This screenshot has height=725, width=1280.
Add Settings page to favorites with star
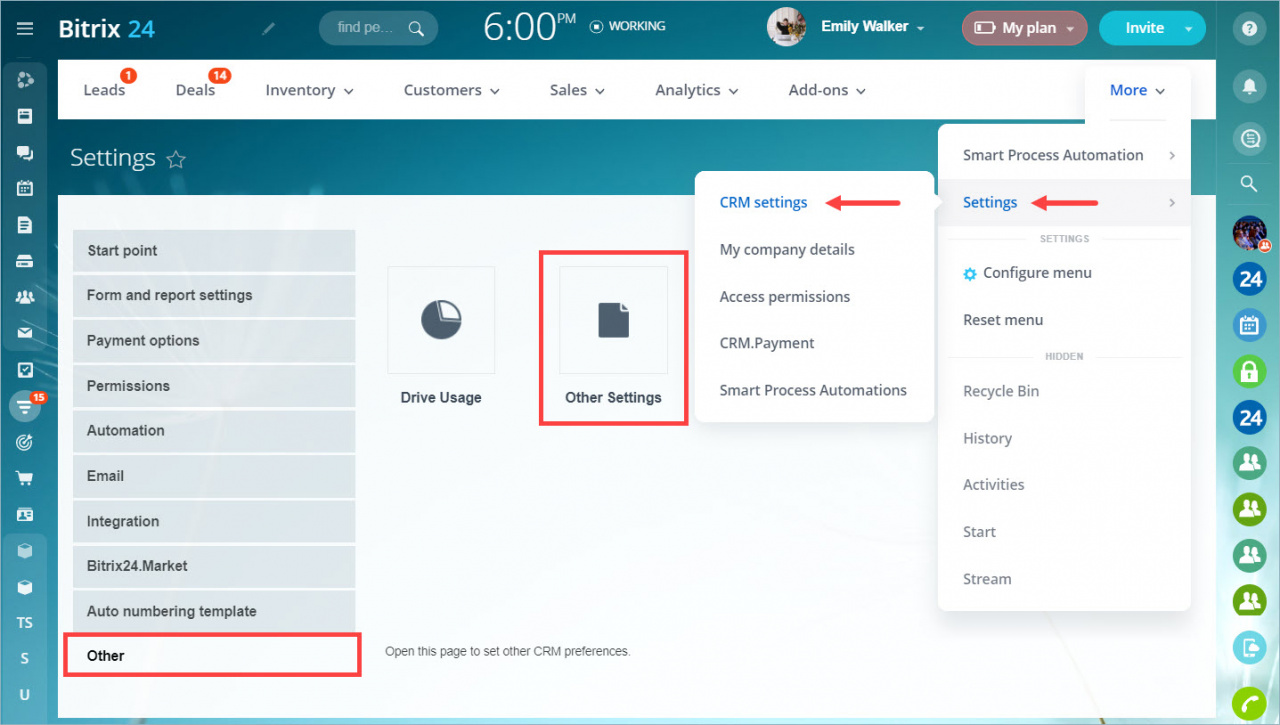[176, 159]
